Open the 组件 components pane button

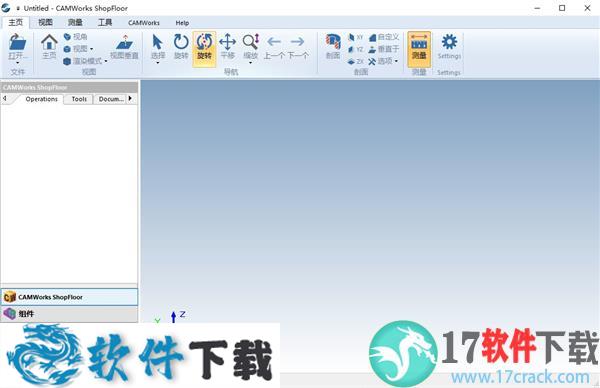(x=69, y=314)
